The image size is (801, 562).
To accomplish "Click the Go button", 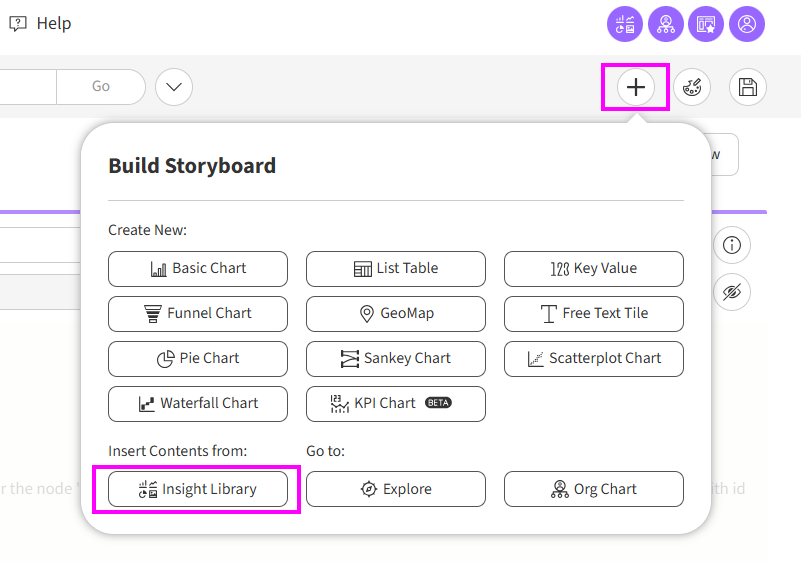I will pyautogui.click(x=101, y=87).
